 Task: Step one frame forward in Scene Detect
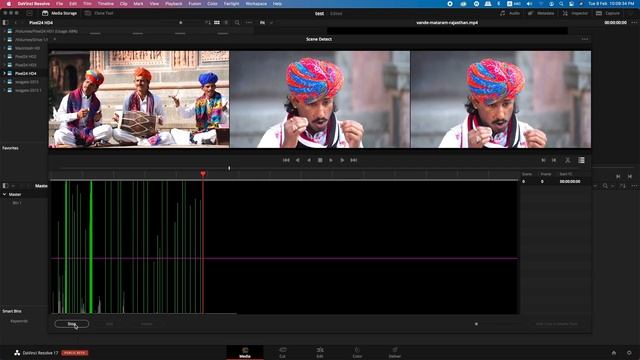(x=342, y=160)
